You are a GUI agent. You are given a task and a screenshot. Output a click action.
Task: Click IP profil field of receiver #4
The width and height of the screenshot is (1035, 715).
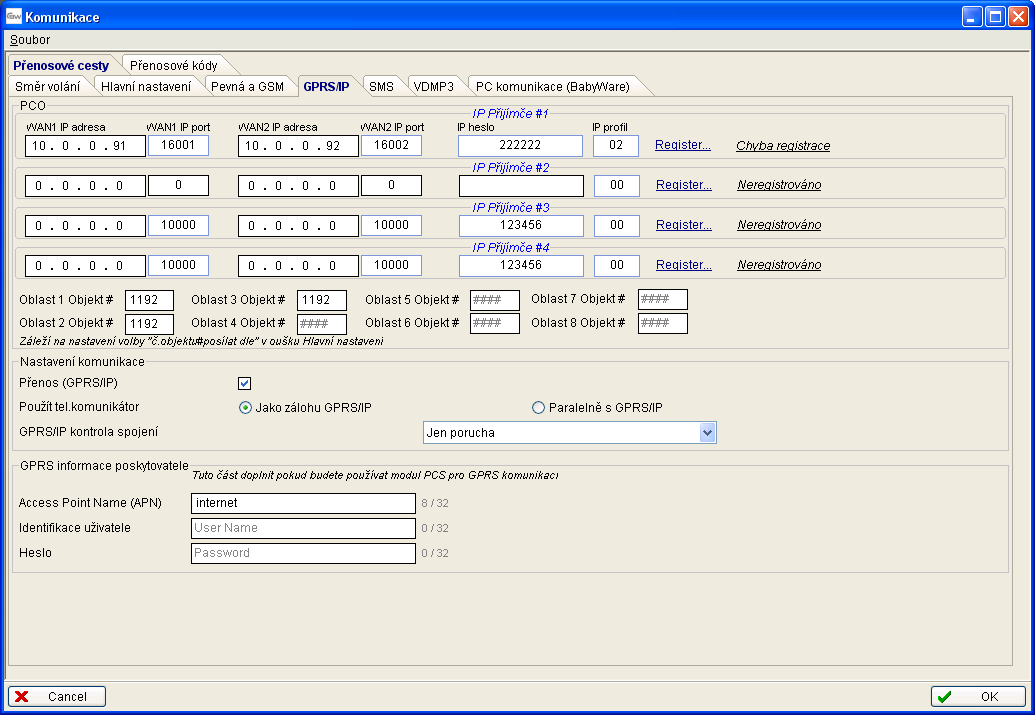pos(617,265)
